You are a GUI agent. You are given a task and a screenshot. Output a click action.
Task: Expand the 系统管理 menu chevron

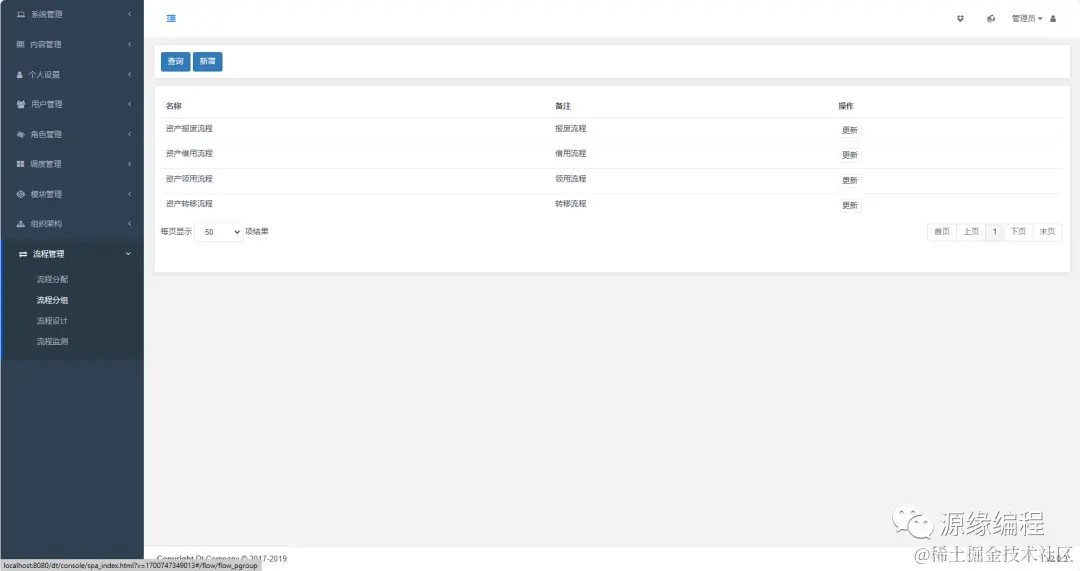coord(129,14)
